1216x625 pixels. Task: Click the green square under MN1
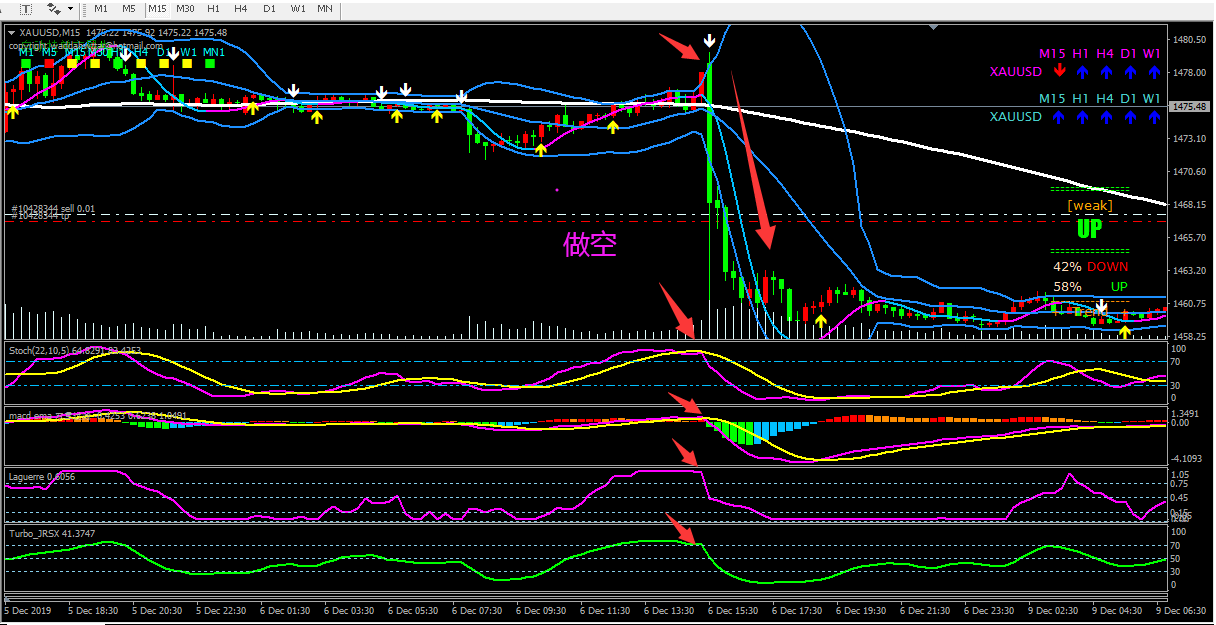[x=211, y=63]
